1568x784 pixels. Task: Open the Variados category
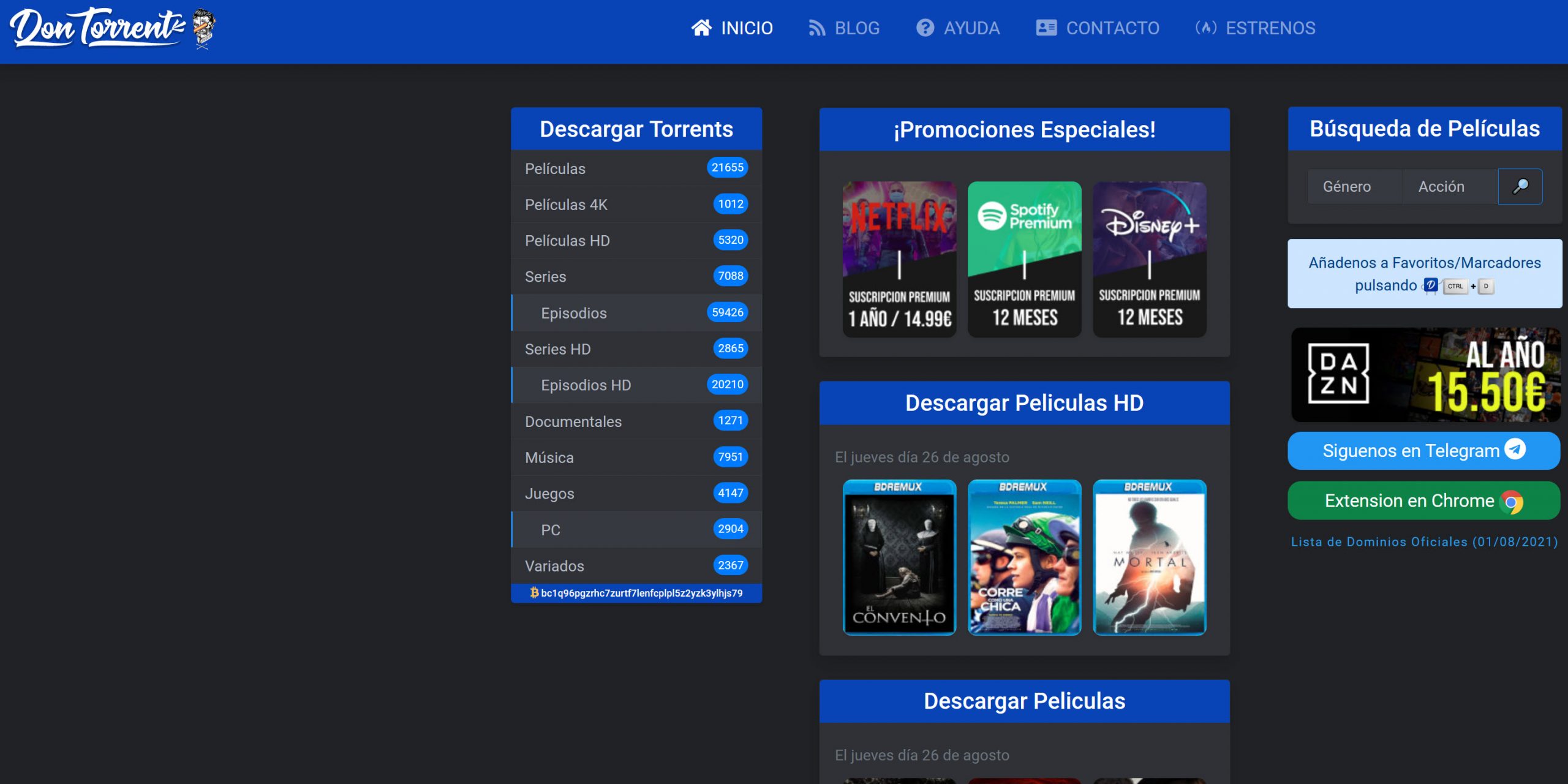(636, 566)
